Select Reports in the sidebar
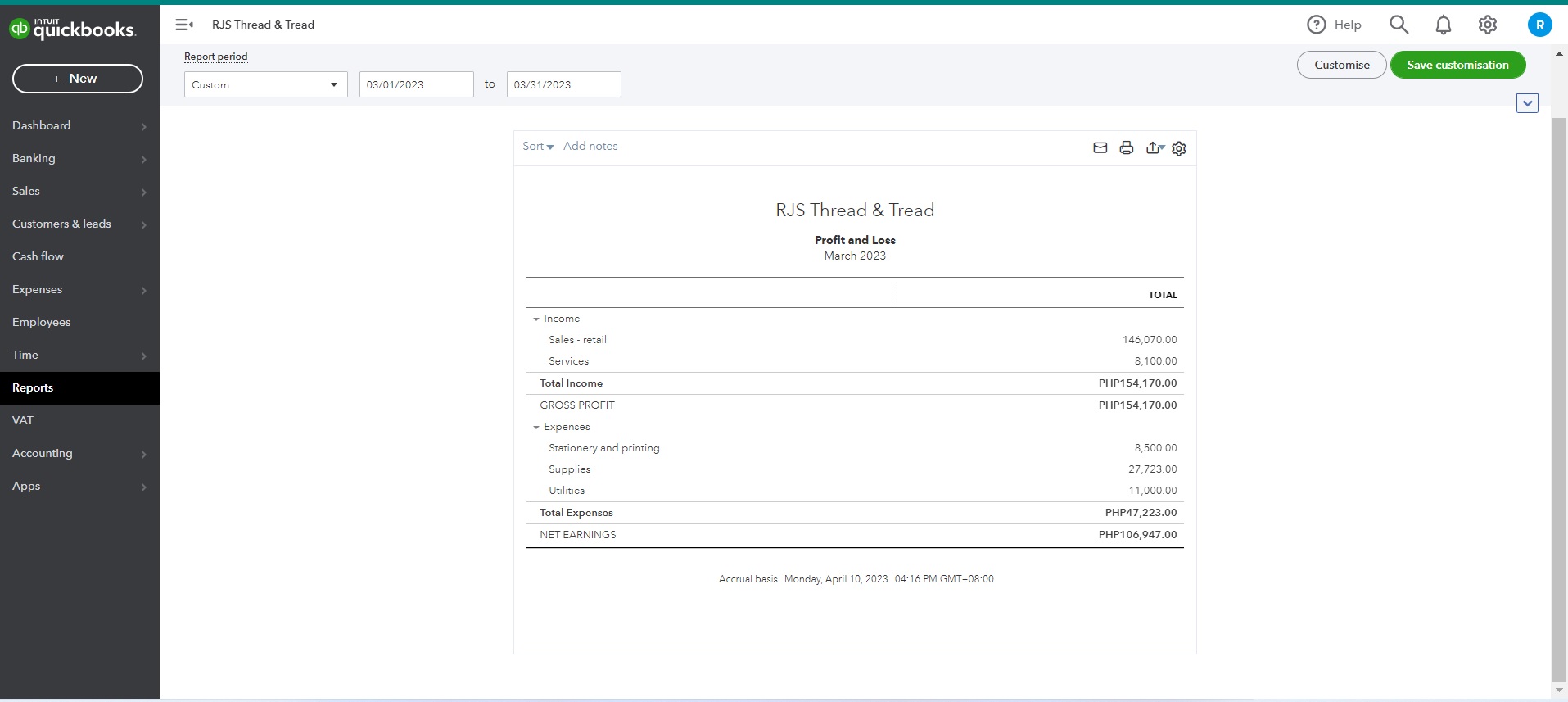 (x=79, y=387)
